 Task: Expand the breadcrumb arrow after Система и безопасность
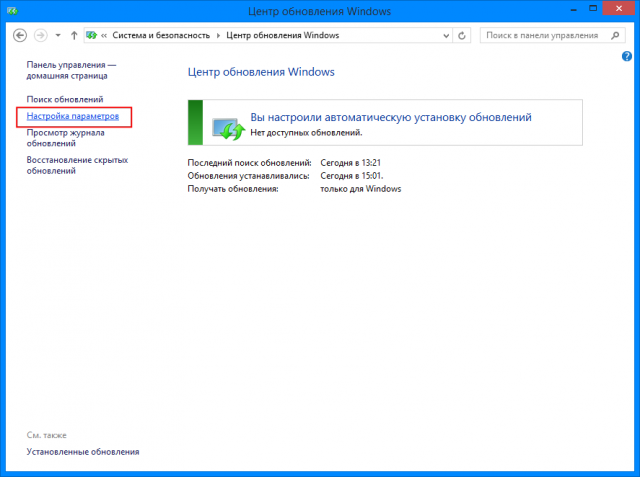click(x=218, y=35)
